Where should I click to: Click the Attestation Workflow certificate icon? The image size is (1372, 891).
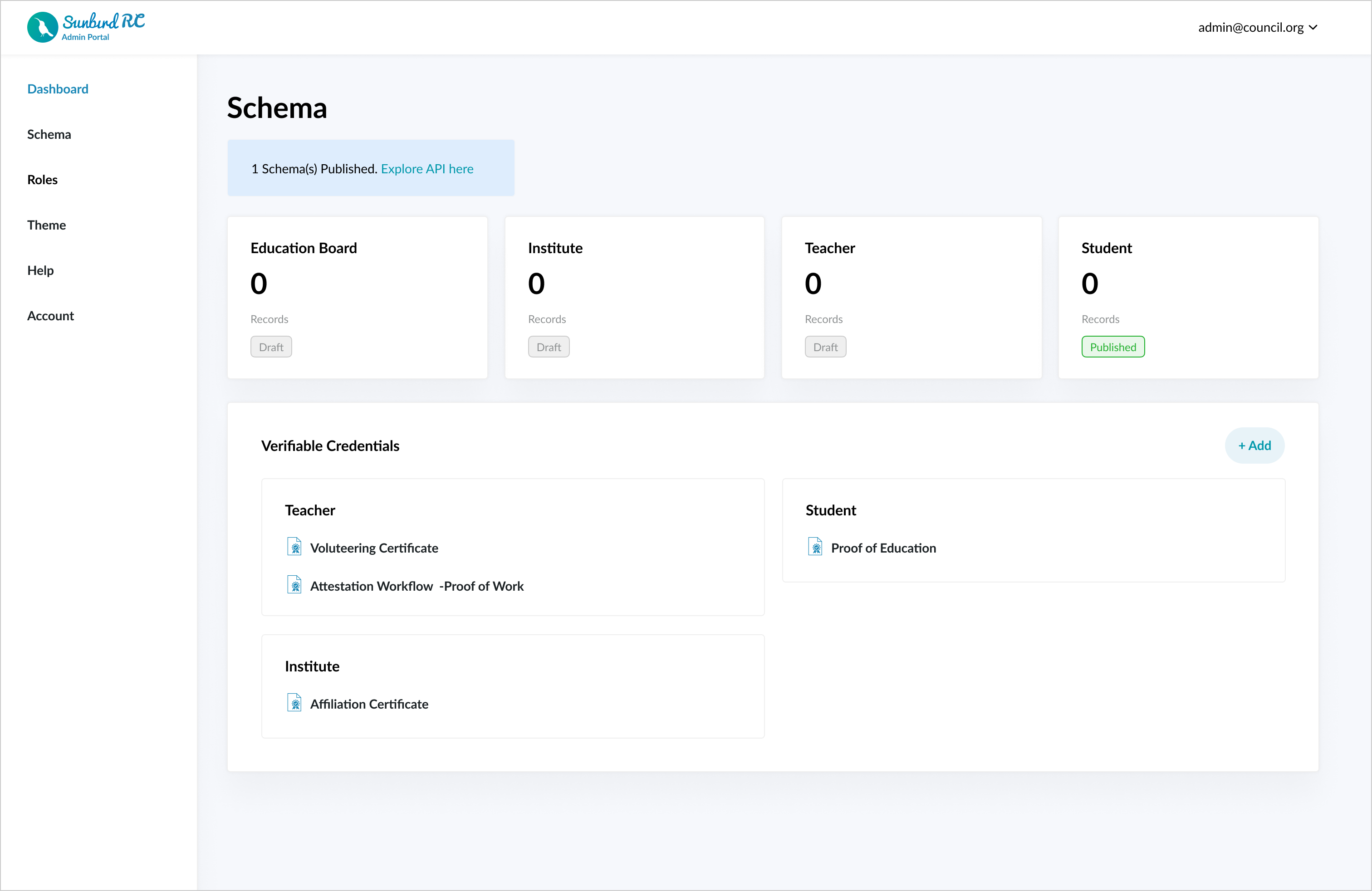pyautogui.click(x=294, y=584)
